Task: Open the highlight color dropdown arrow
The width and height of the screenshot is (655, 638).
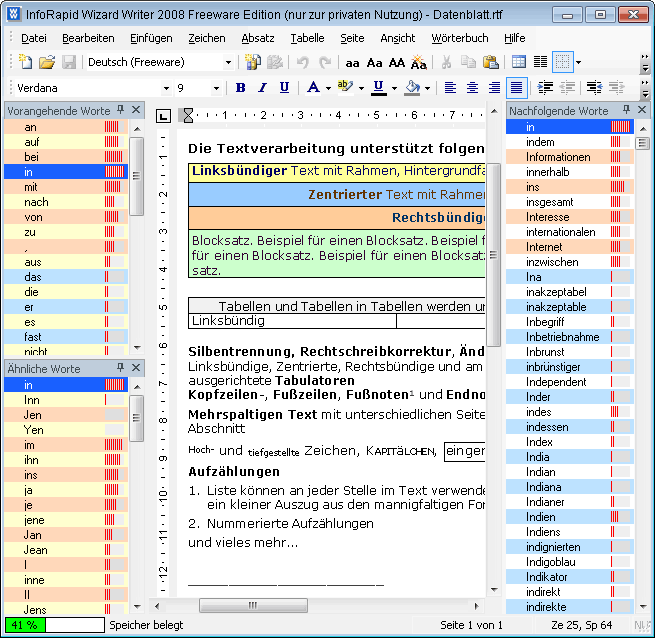Action: [361, 89]
